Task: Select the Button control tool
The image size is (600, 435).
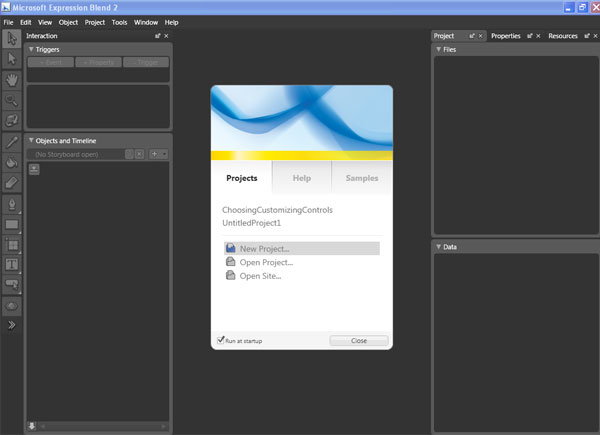Action: (11, 285)
